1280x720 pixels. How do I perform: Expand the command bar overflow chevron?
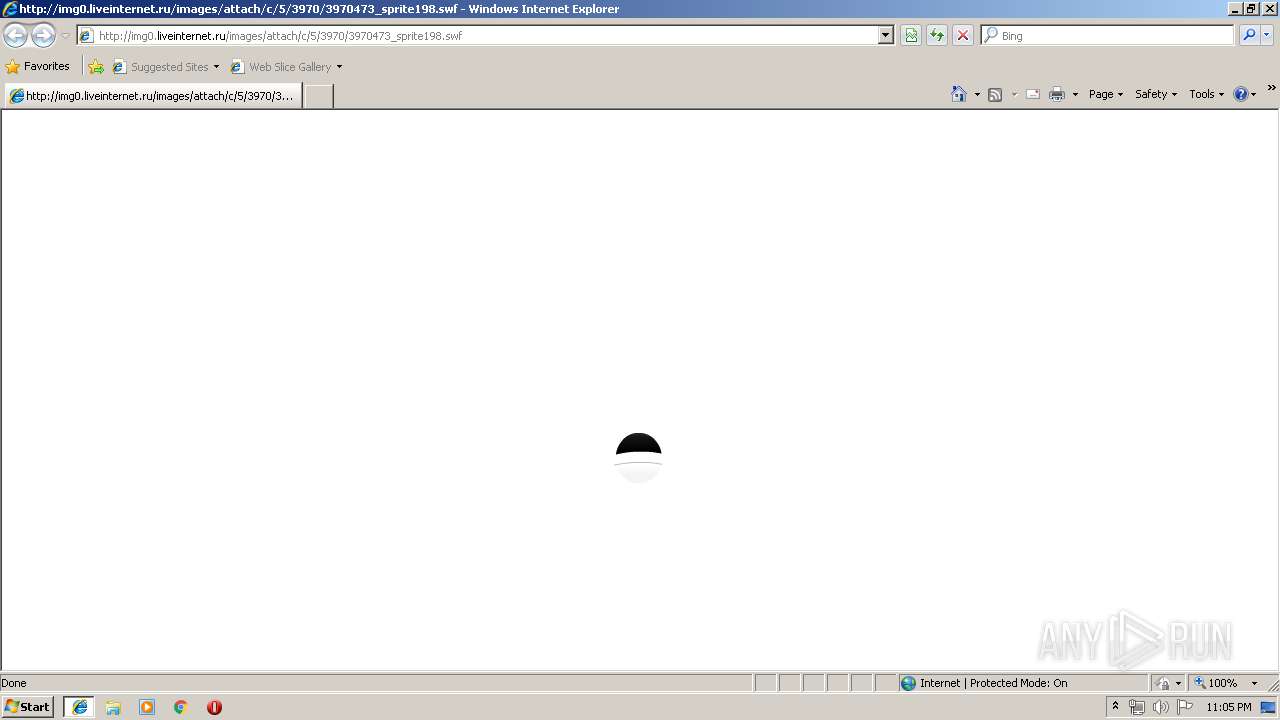1271,88
